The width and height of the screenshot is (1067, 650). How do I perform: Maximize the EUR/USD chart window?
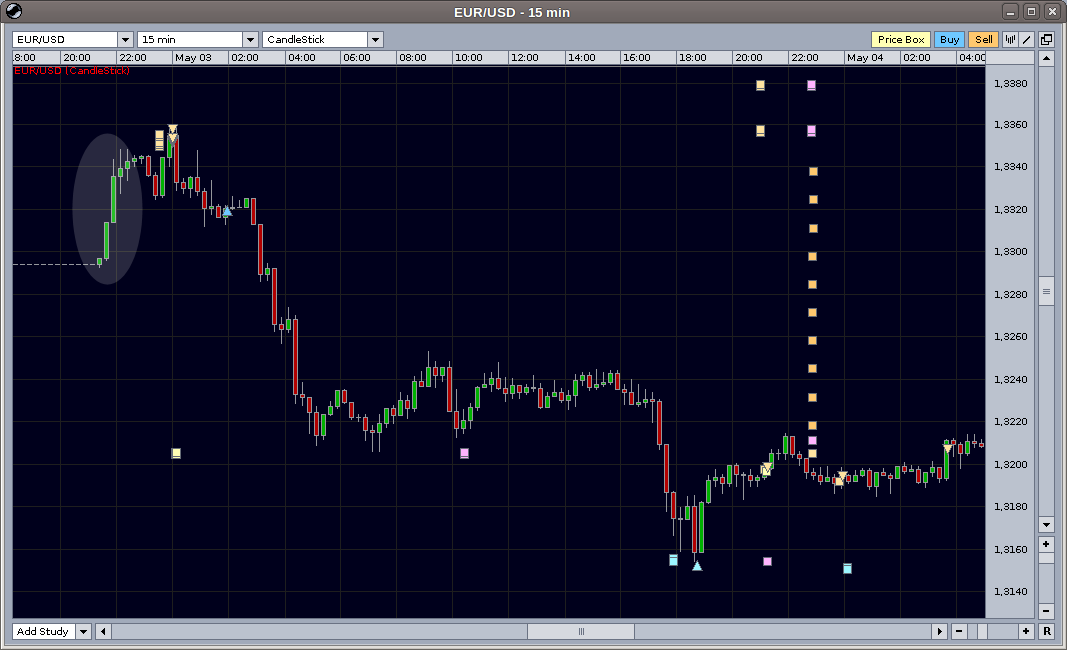click(1032, 12)
